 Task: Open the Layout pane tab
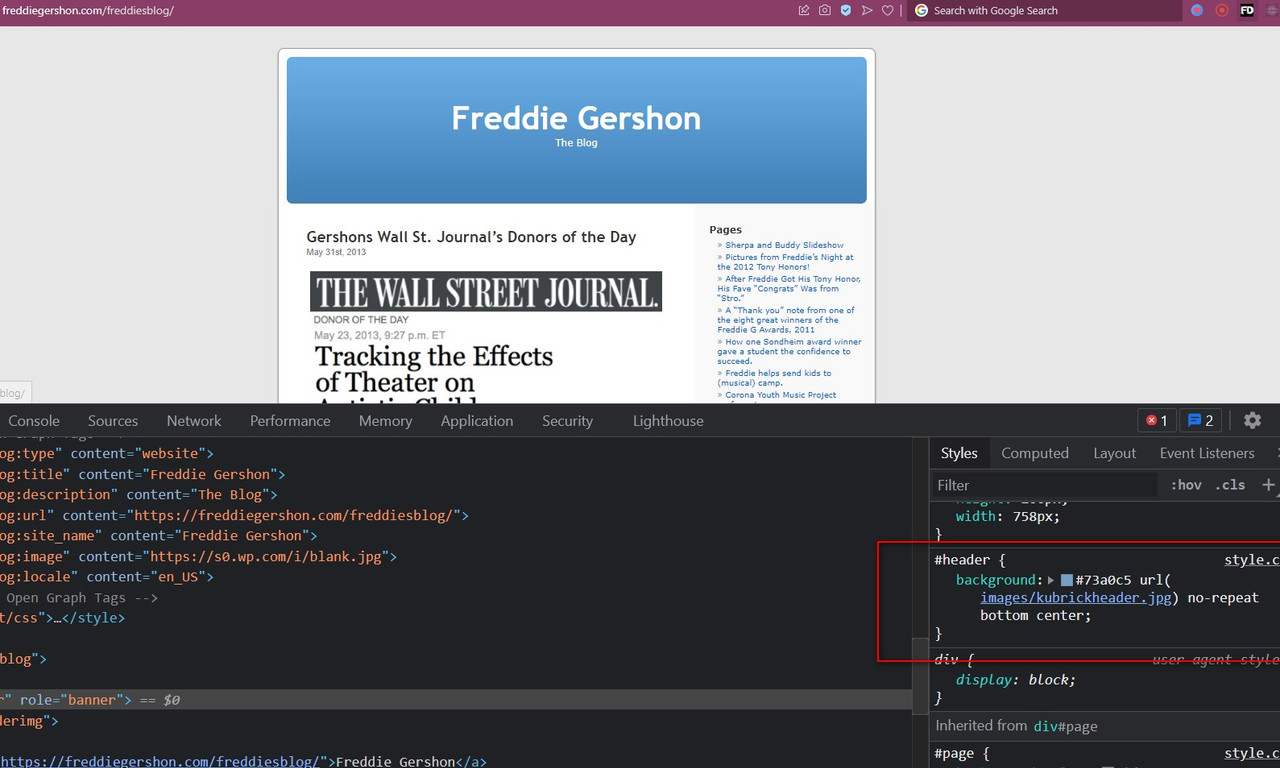coord(1114,453)
